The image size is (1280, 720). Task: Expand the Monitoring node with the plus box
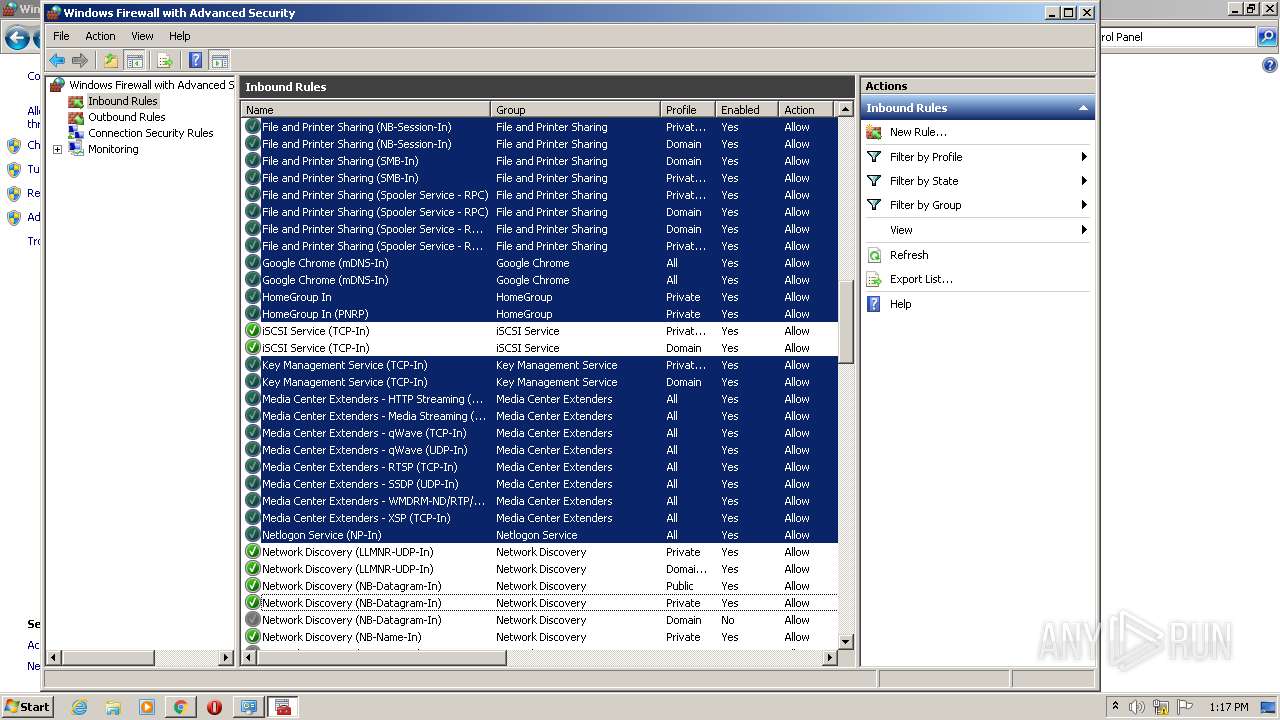click(x=57, y=149)
